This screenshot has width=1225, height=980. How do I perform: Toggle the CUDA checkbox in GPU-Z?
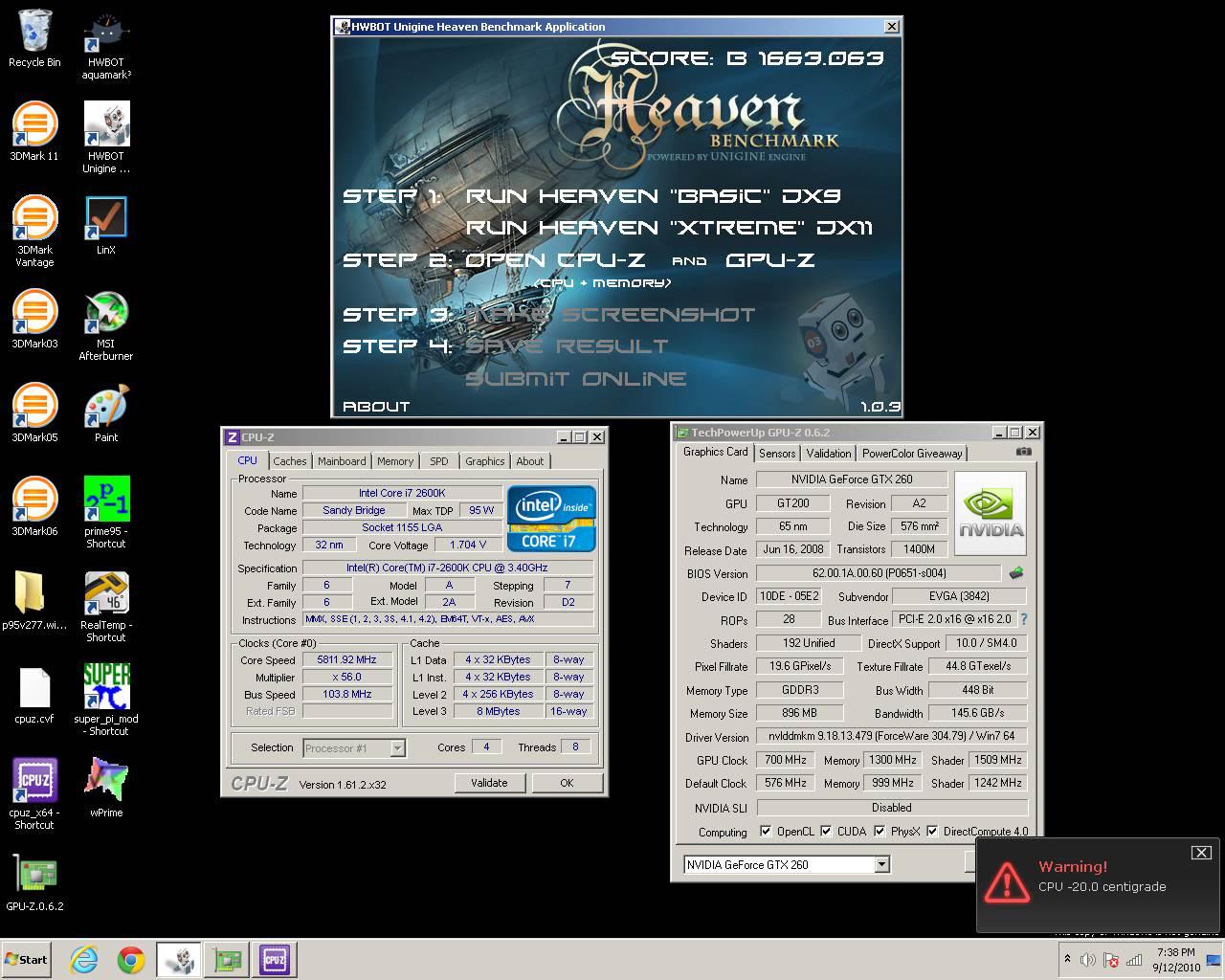point(826,832)
